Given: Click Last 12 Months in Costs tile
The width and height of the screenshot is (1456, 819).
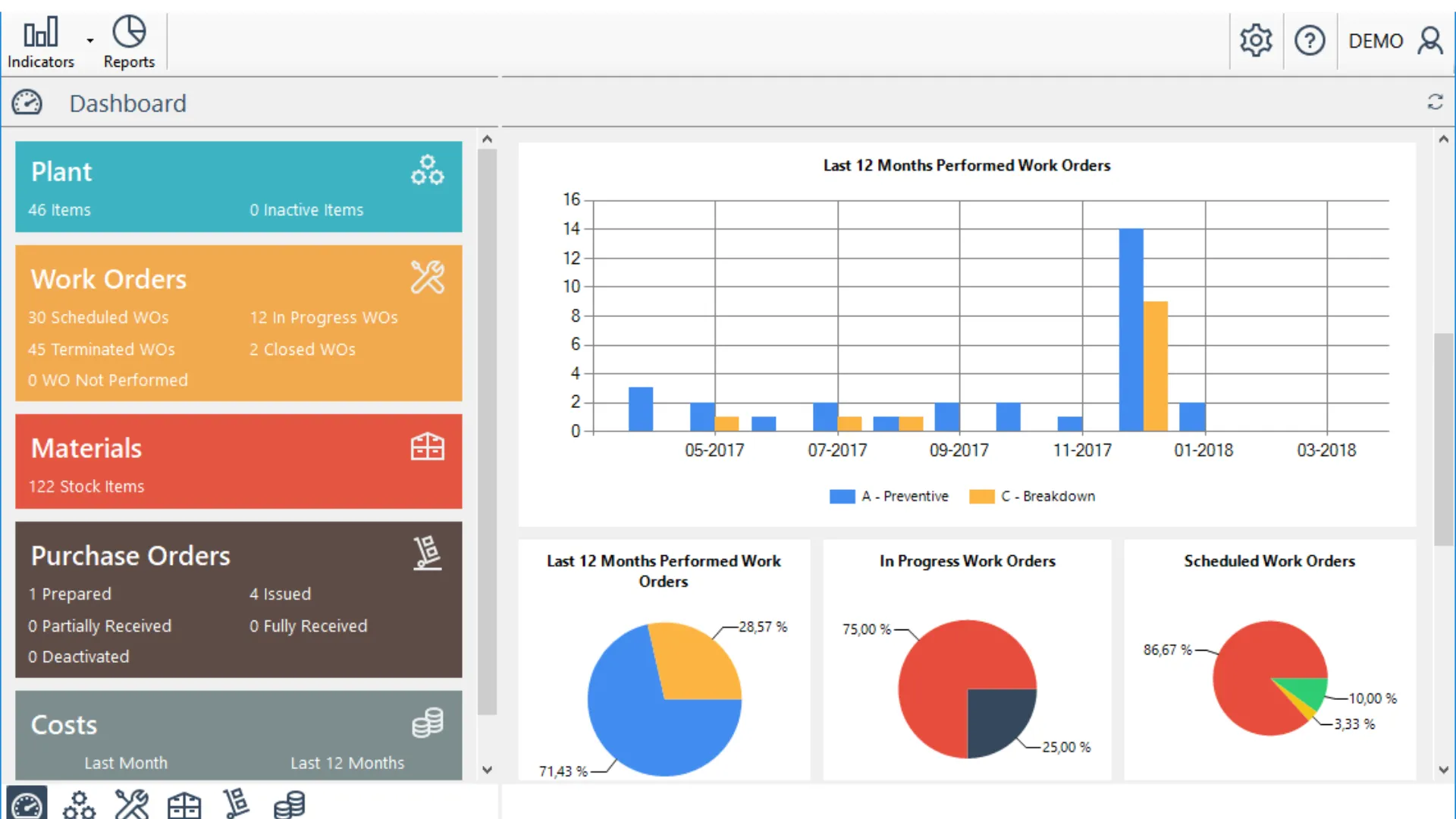Looking at the screenshot, I should (347, 764).
